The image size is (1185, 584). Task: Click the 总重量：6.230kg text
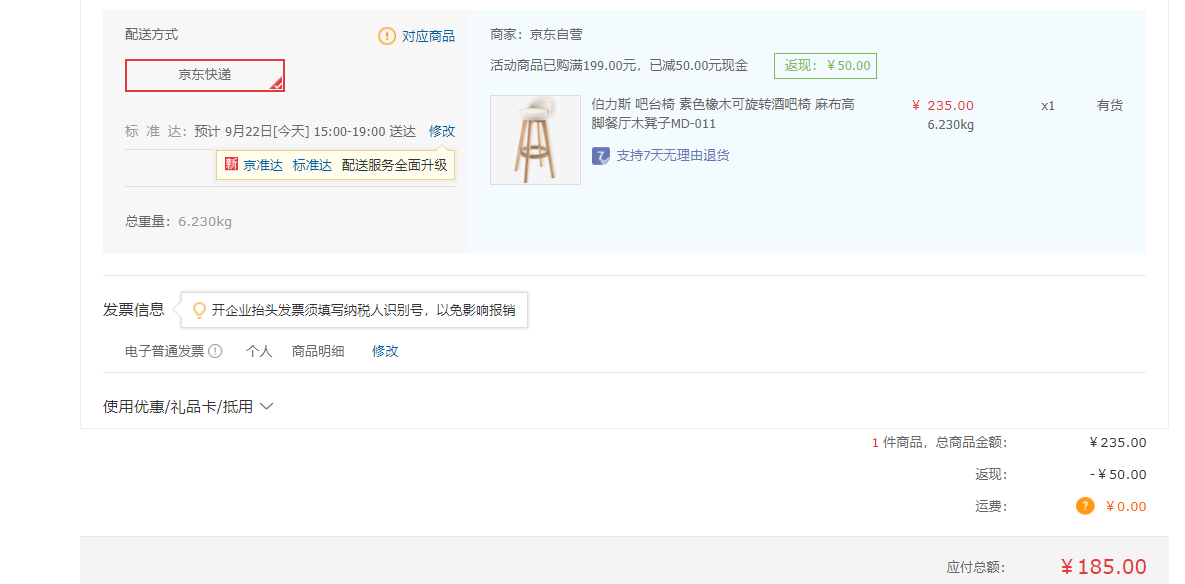click(x=178, y=222)
